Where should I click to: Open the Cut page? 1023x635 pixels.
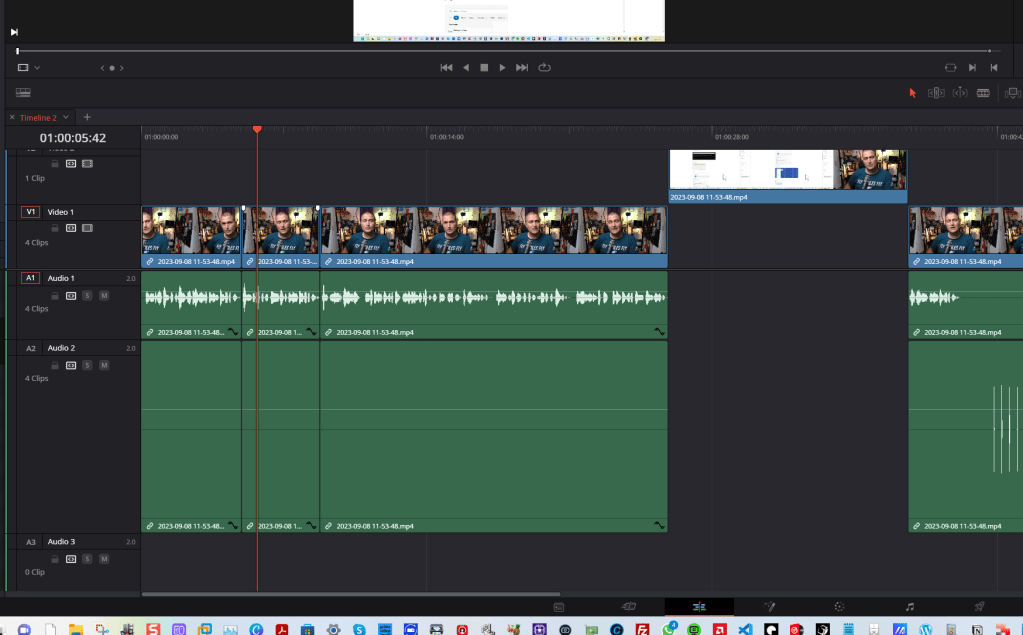click(x=629, y=607)
